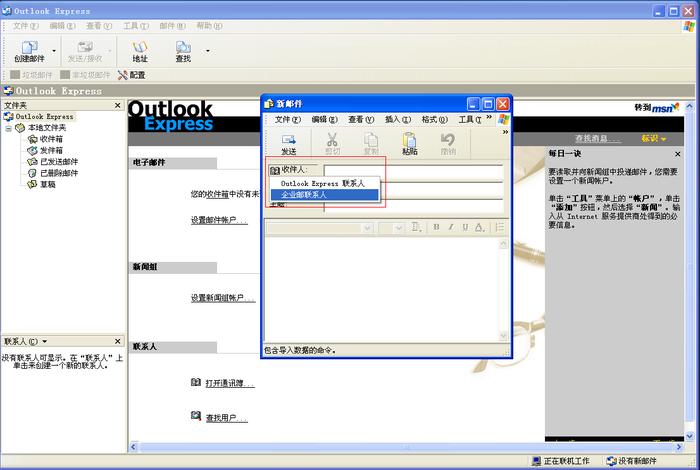Screen dimensions: 700x470
Task: Choose Outlook Express 联系人 from popup
Action: tap(323, 183)
